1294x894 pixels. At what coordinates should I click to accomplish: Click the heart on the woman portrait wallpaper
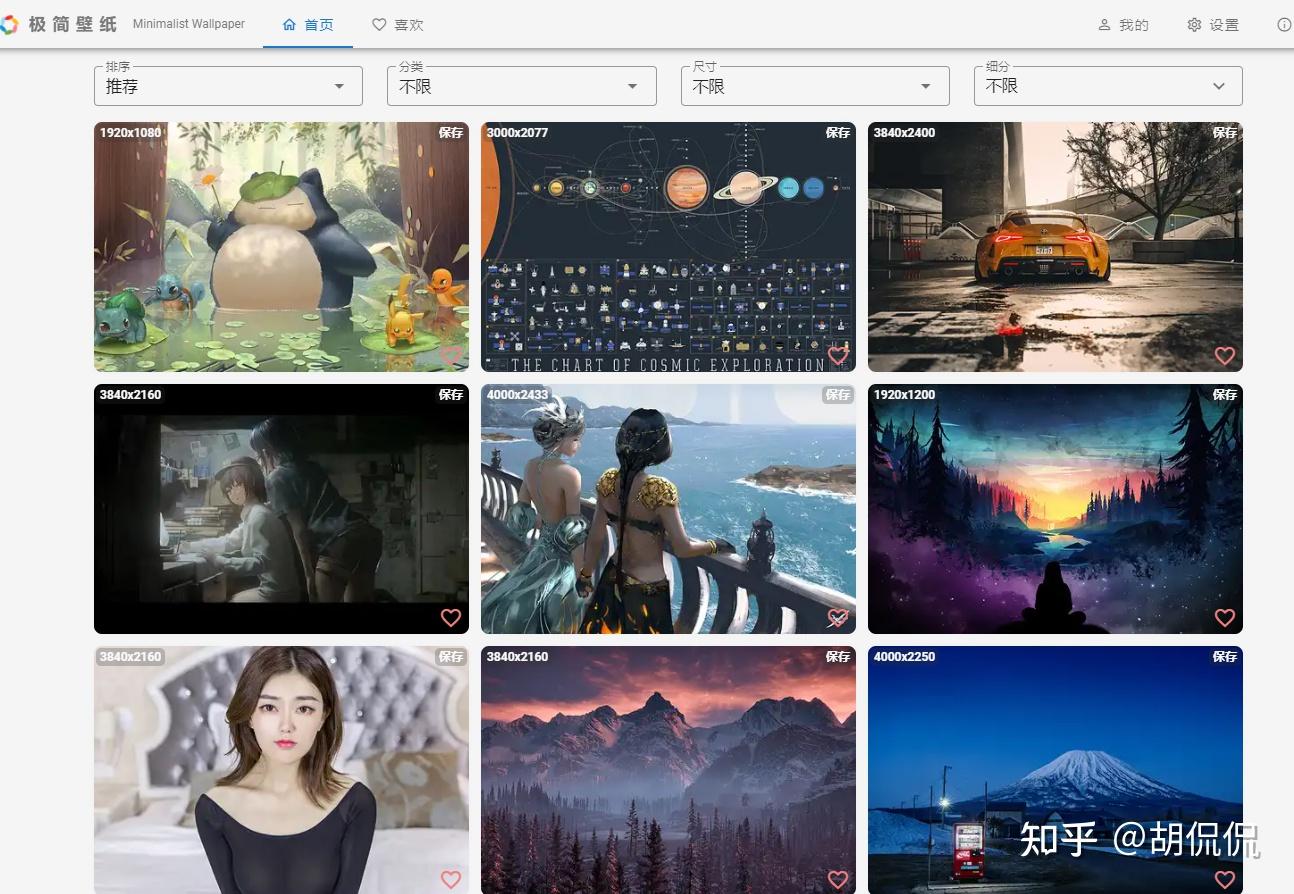click(450, 880)
